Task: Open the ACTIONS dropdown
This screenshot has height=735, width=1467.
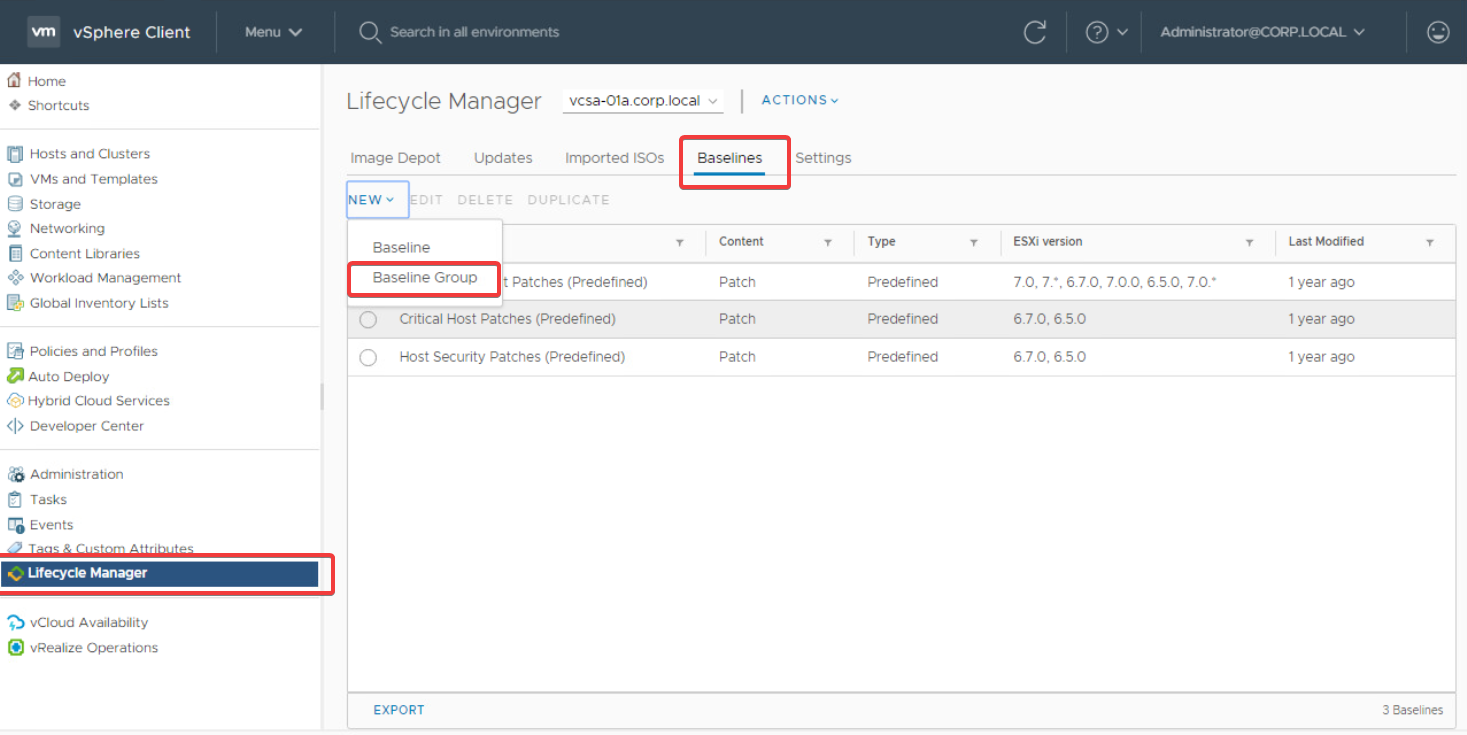Action: point(800,100)
